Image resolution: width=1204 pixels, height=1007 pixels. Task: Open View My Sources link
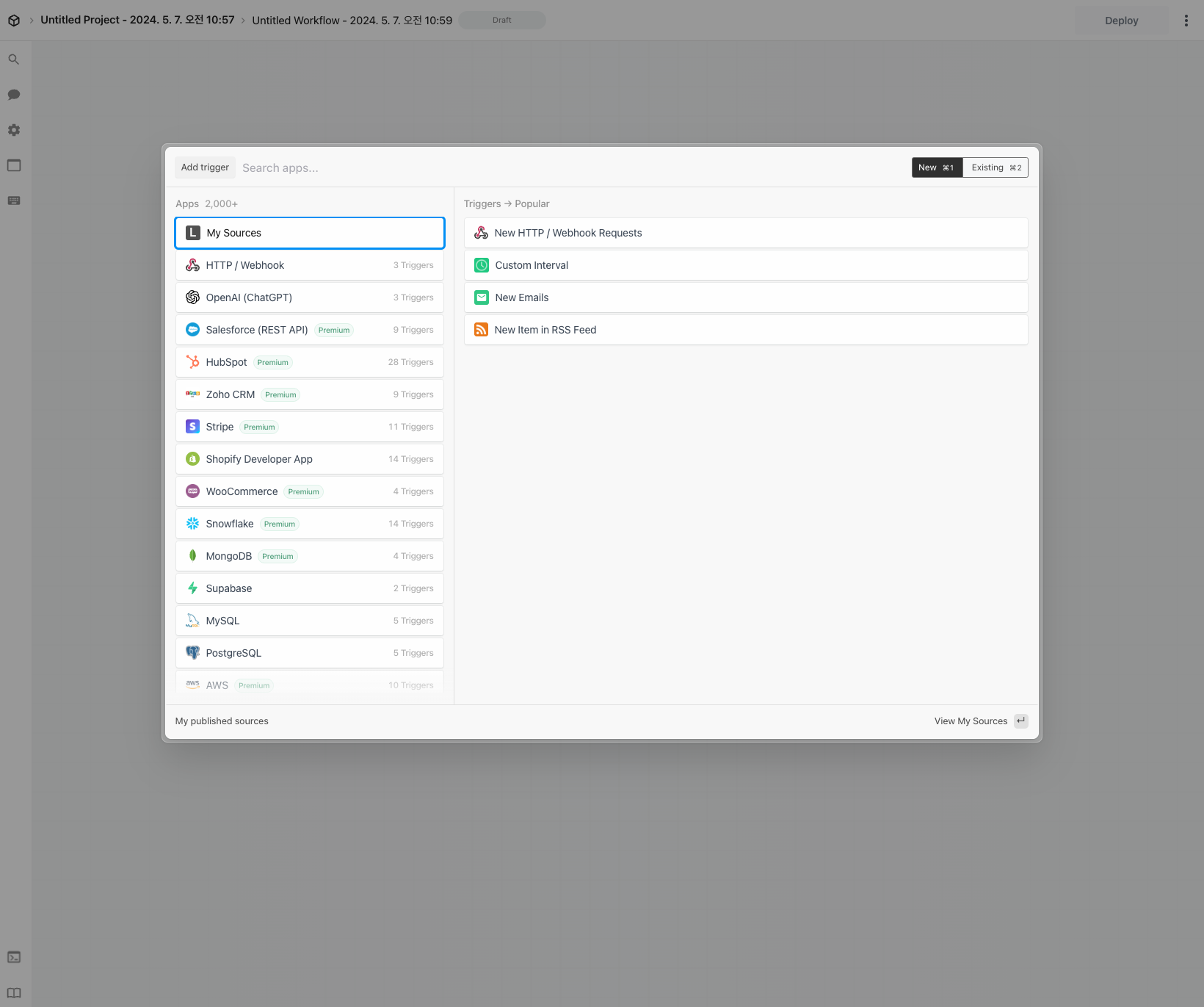971,721
